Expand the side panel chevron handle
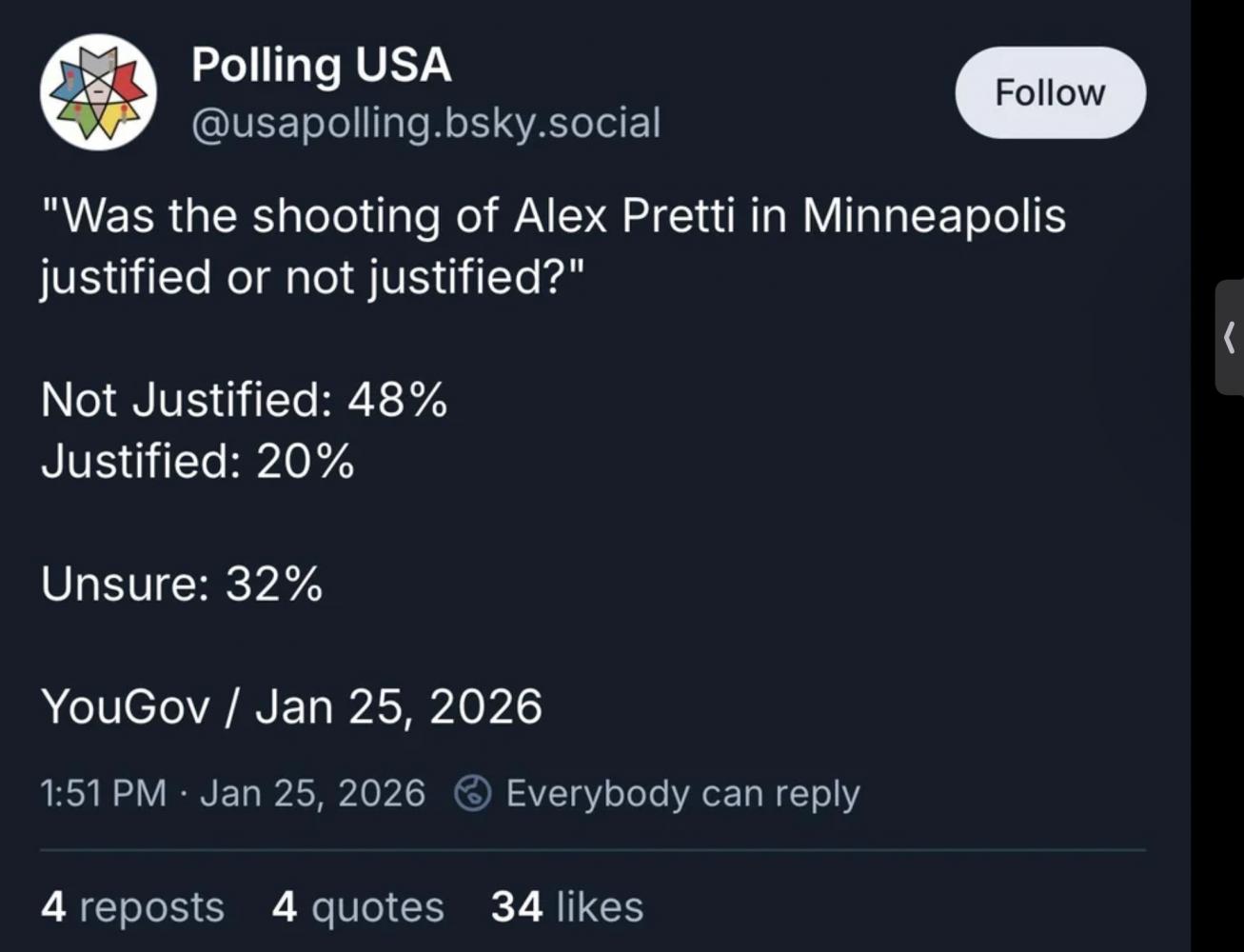 tap(1229, 337)
